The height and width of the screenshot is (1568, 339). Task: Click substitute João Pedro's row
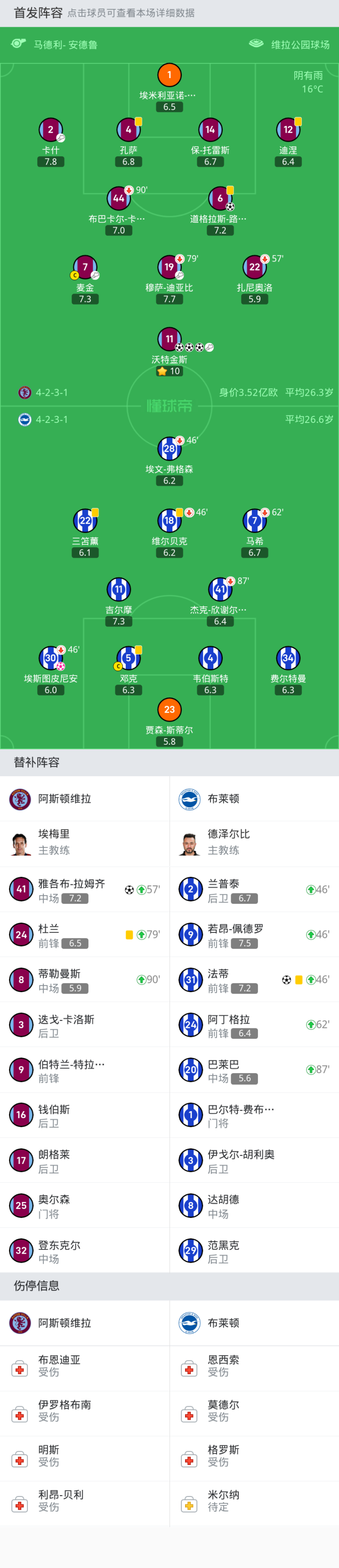coord(254,934)
